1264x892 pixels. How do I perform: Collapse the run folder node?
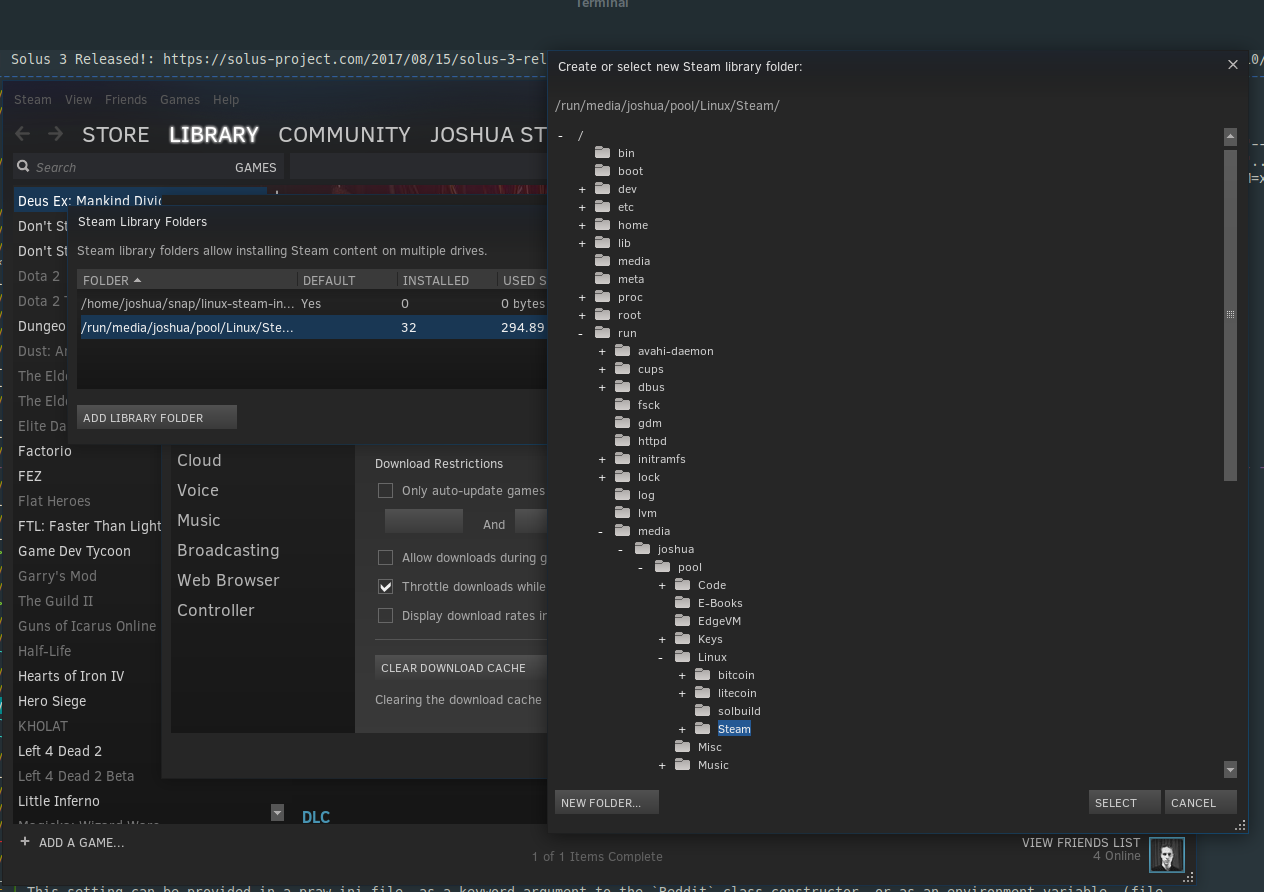pyautogui.click(x=582, y=333)
